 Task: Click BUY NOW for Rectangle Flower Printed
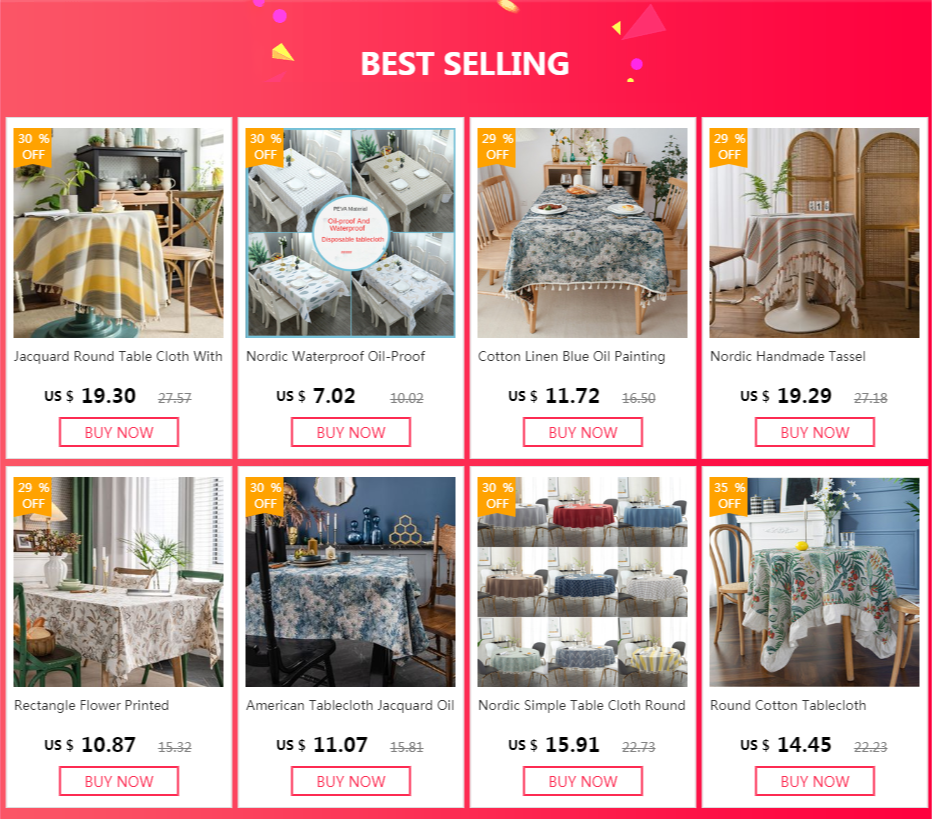(x=119, y=781)
